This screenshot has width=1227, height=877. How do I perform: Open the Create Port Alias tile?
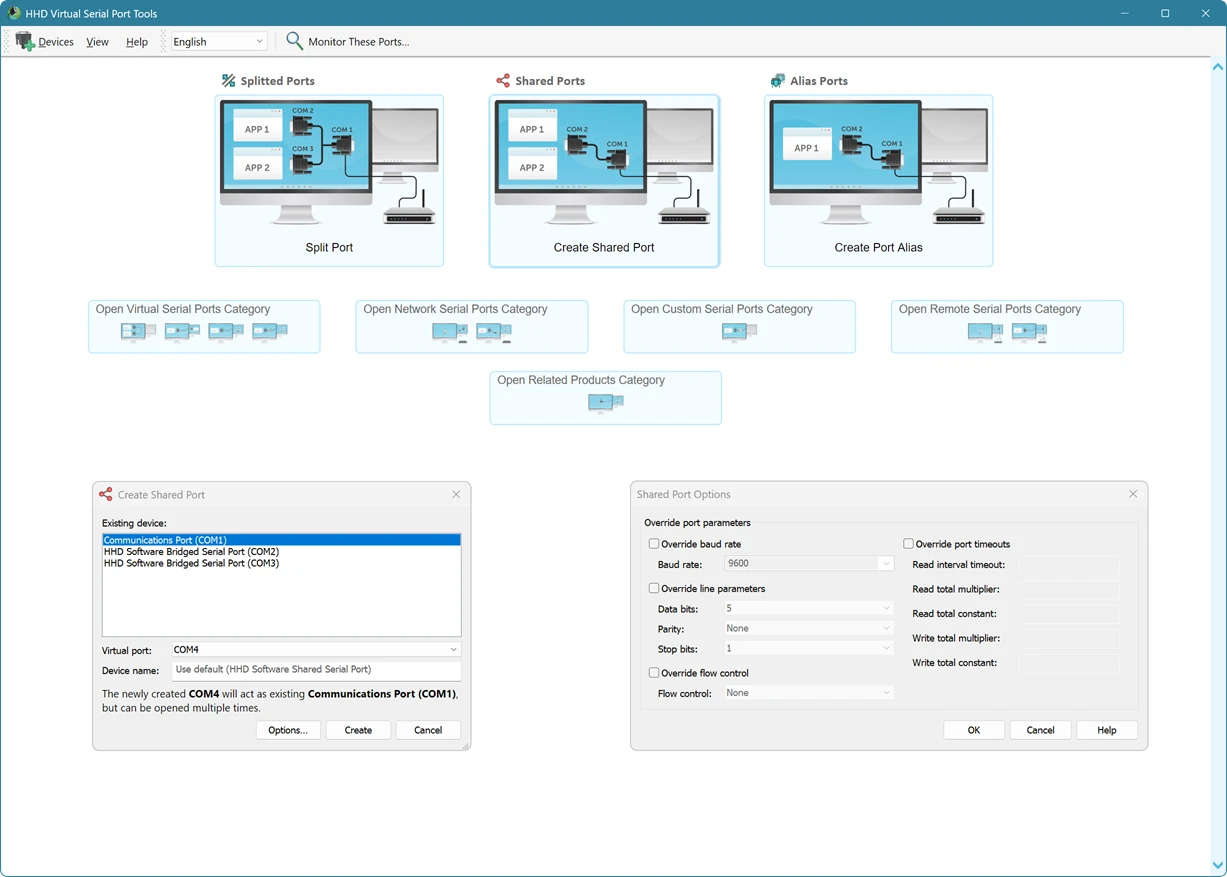(x=878, y=181)
